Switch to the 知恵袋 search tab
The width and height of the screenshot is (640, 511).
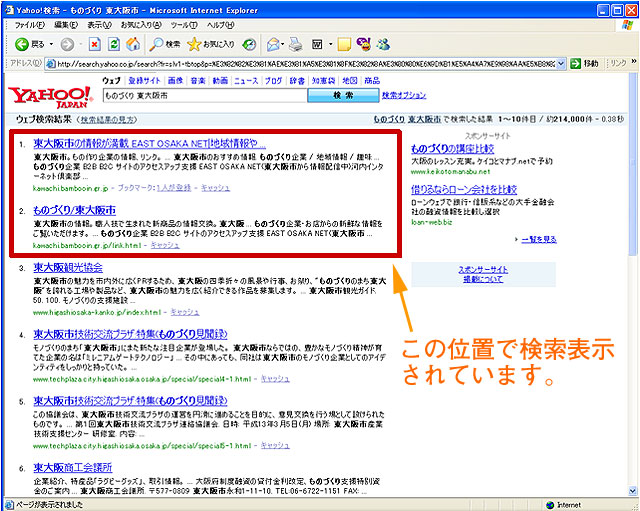click(323, 80)
